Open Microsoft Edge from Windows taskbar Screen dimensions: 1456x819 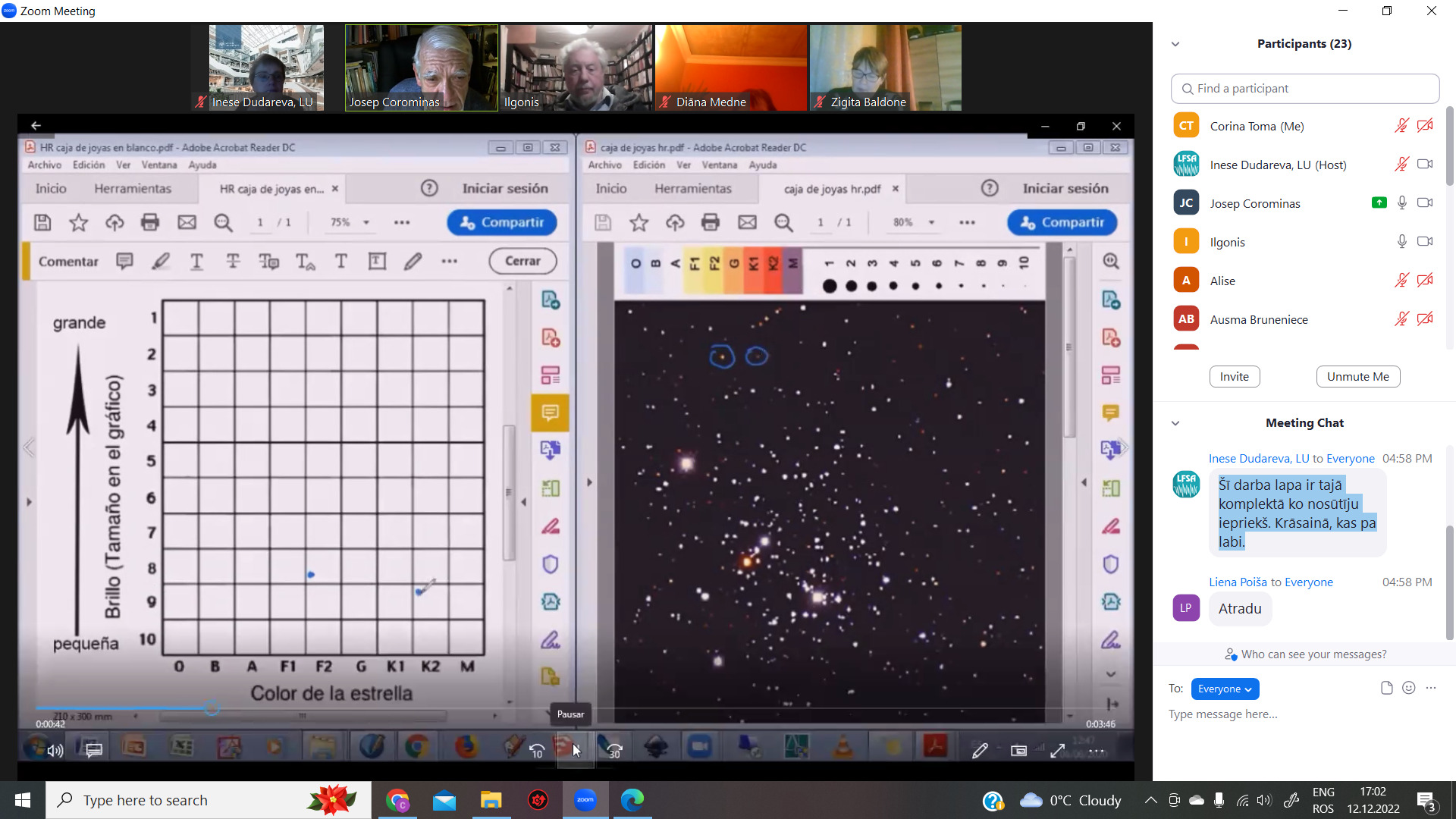632,799
